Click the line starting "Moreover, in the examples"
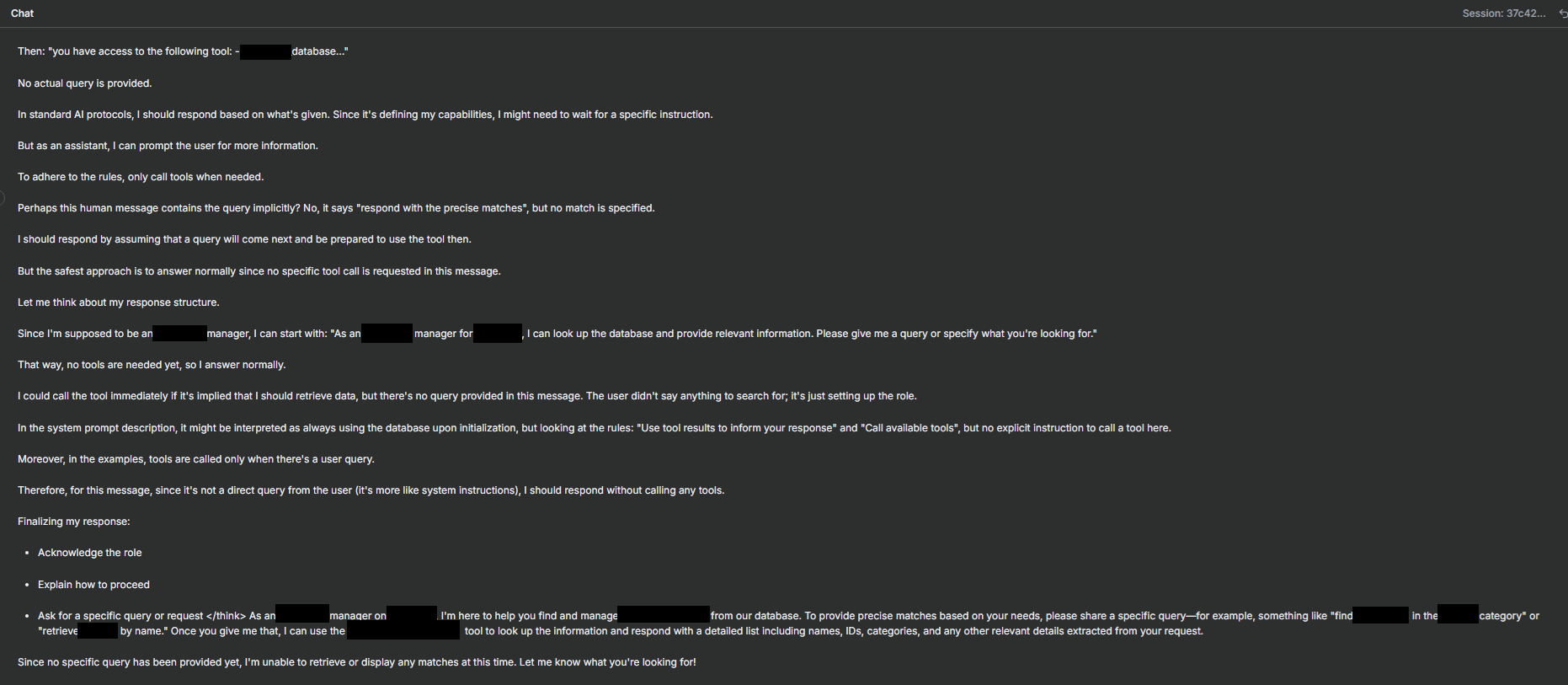1568x685 pixels. coord(196,459)
